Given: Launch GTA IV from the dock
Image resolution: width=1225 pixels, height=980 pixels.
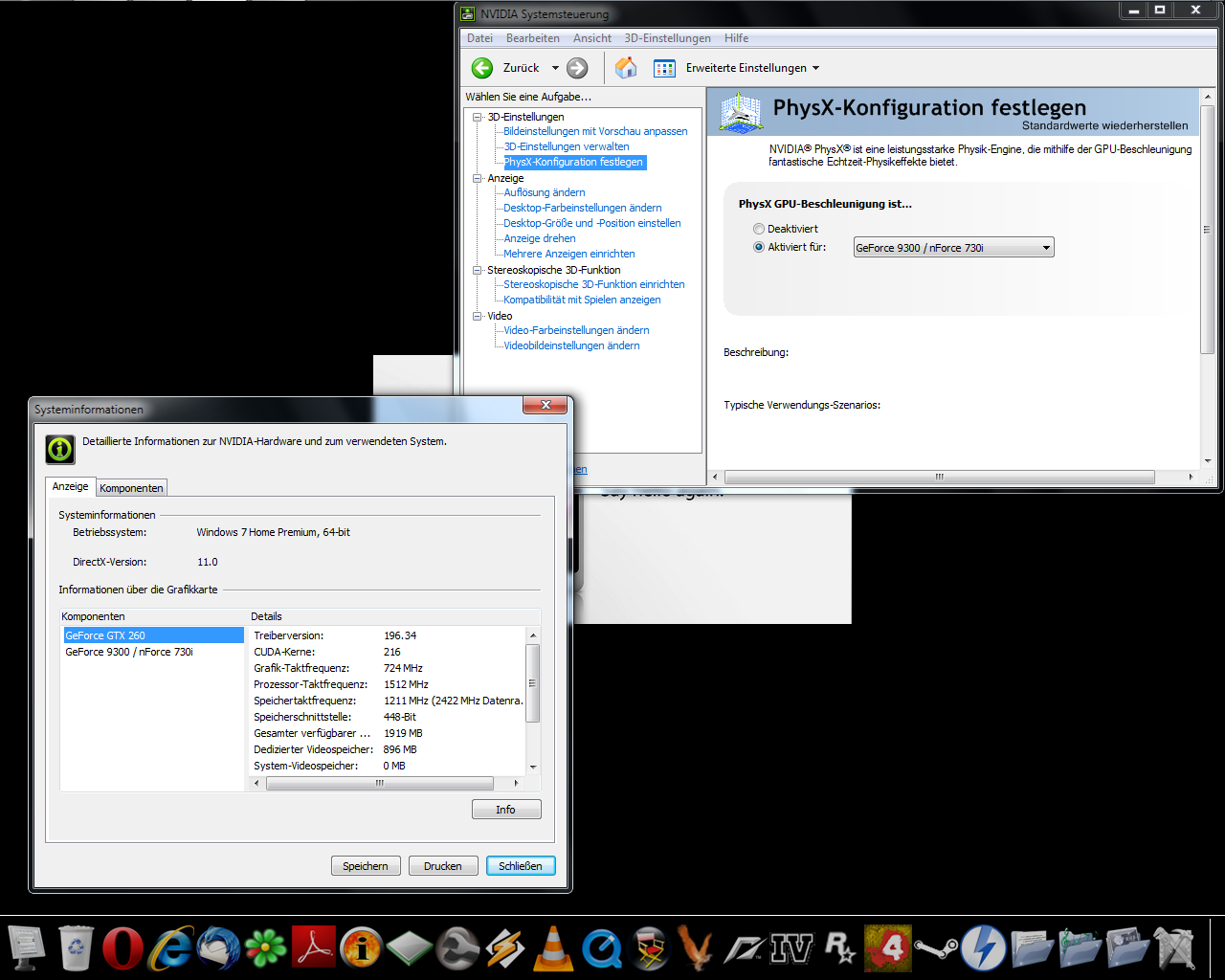Looking at the screenshot, I should click(x=792, y=948).
